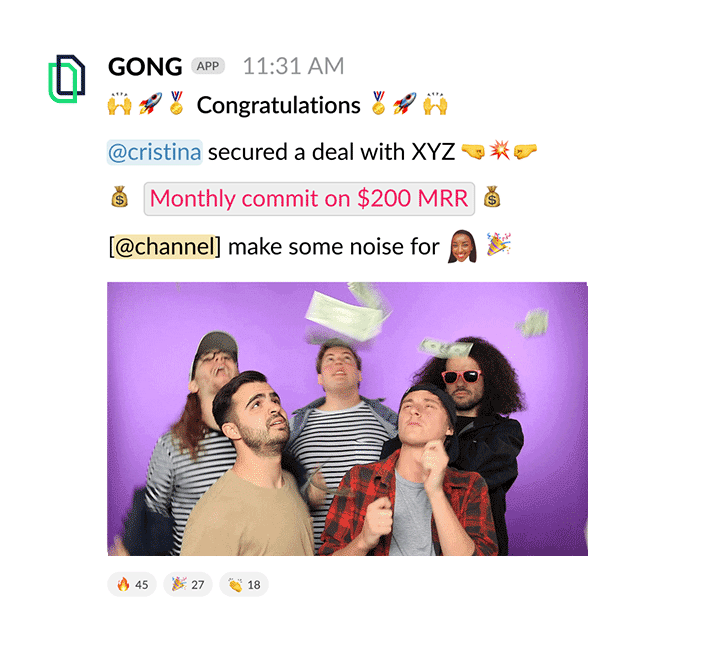Open the @cristina user mention

[154, 152]
